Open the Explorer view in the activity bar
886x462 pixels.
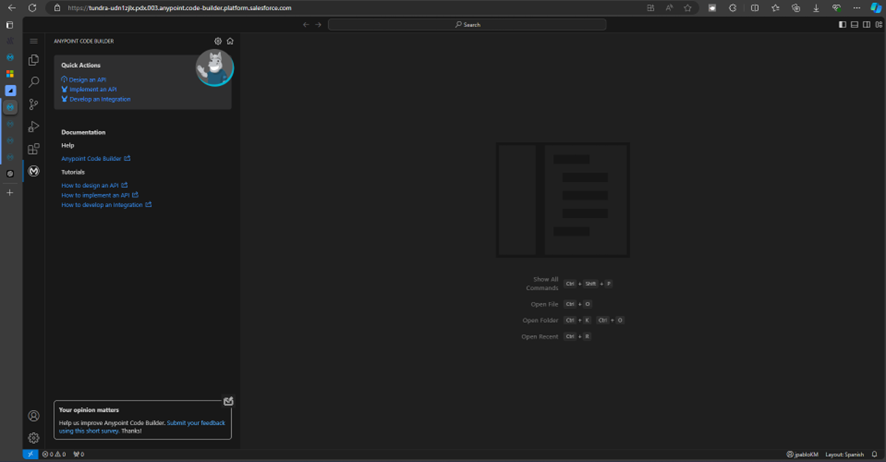(x=34, y=60)
